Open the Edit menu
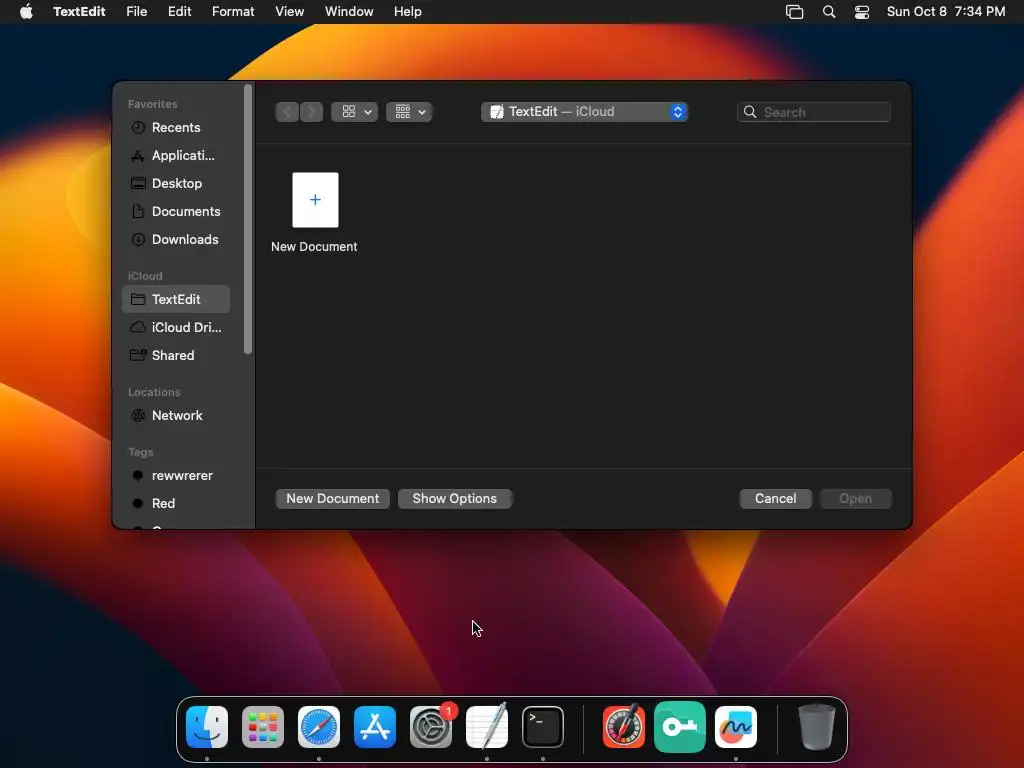Image resolution: width=1024 pixels, height=768 pixels. pyautogui.click(x=179, y=12)
